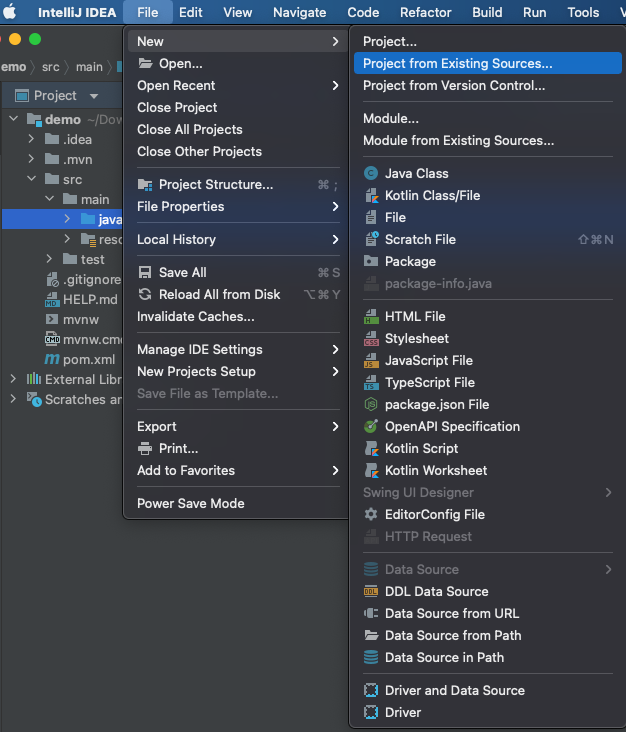Click the Kotlin Class/File icon
Viewport: 626px width, 732px height.
coord(371,195)
